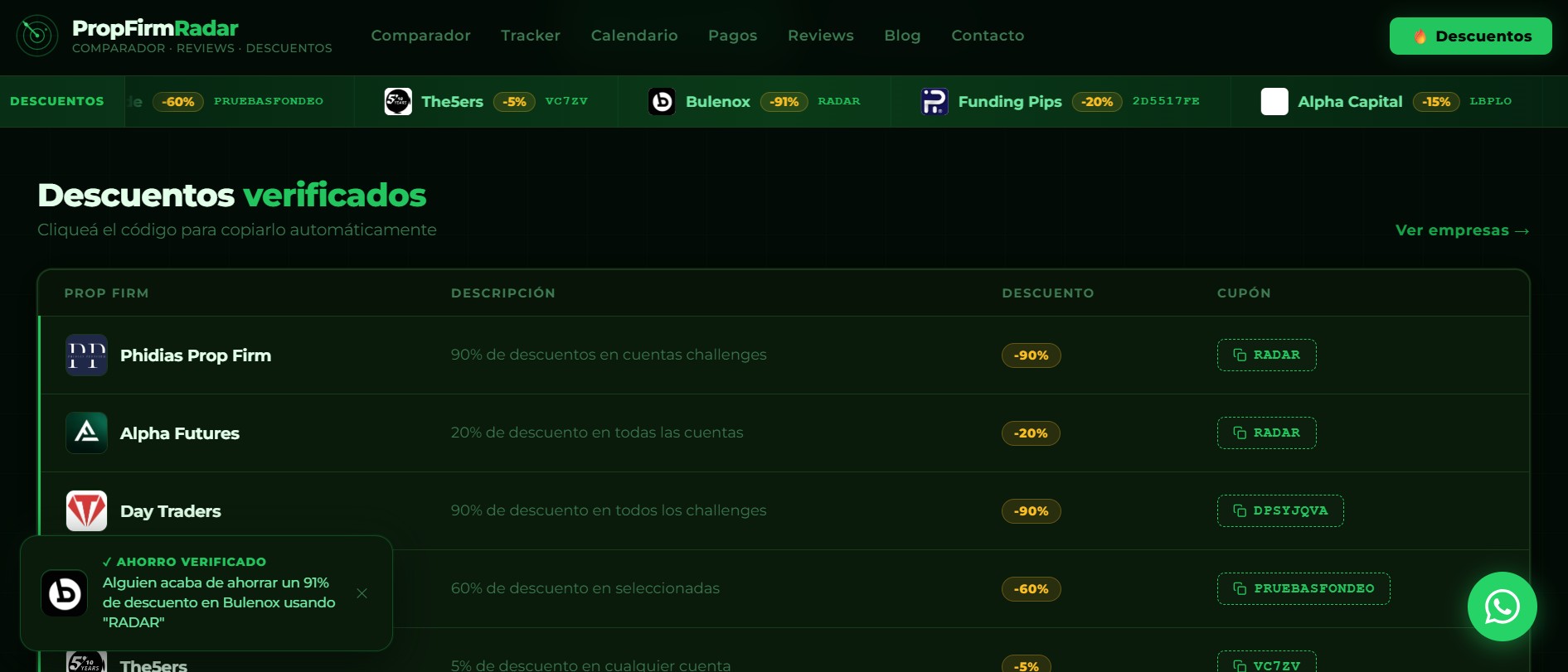Click "90% de descuentos en cuentas challenges" description

point(609,355)
